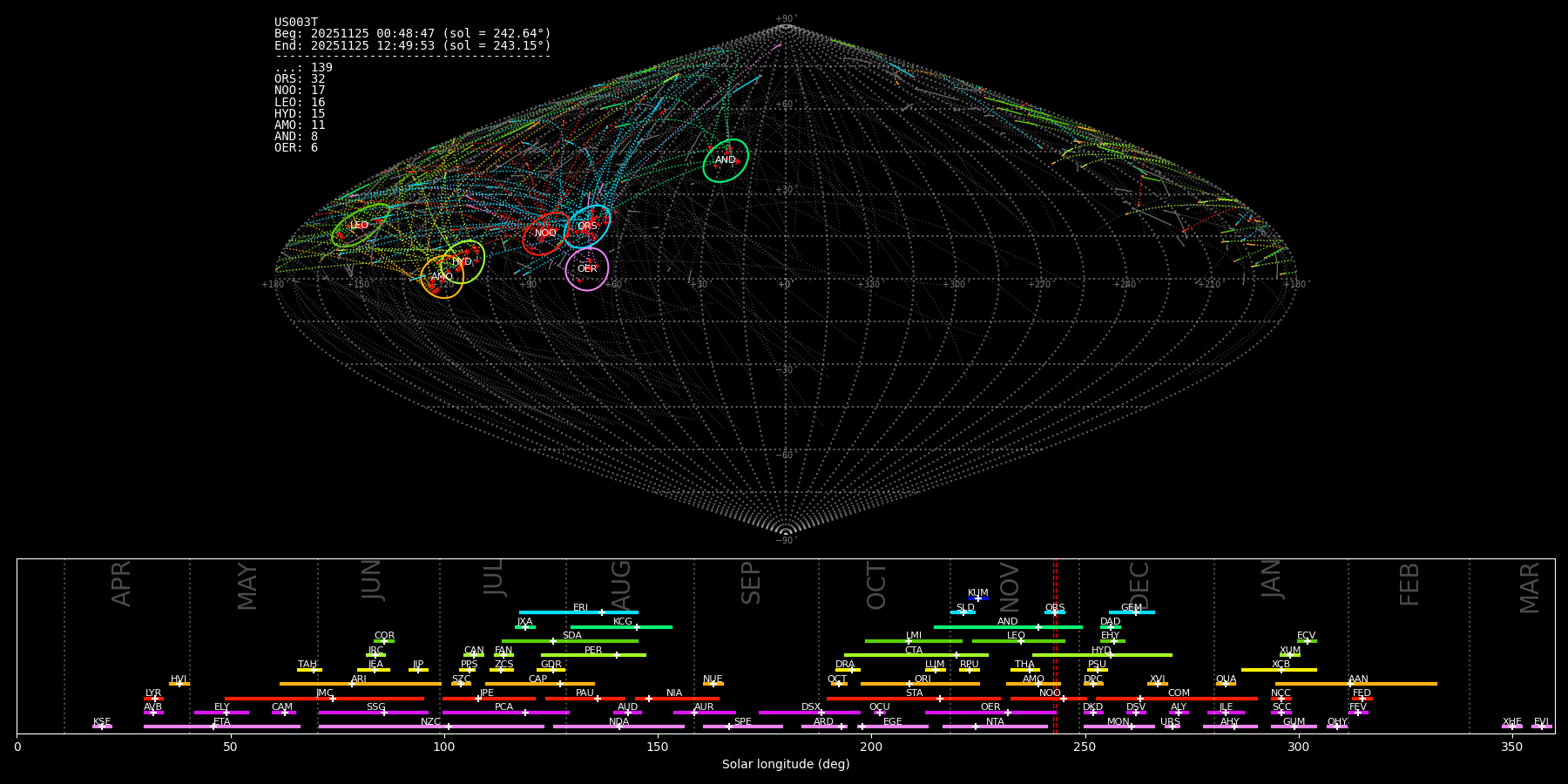Click the LEO radiant ellipse on sky map
This screenshot has height=784, width=1568.
click(361, 226)
